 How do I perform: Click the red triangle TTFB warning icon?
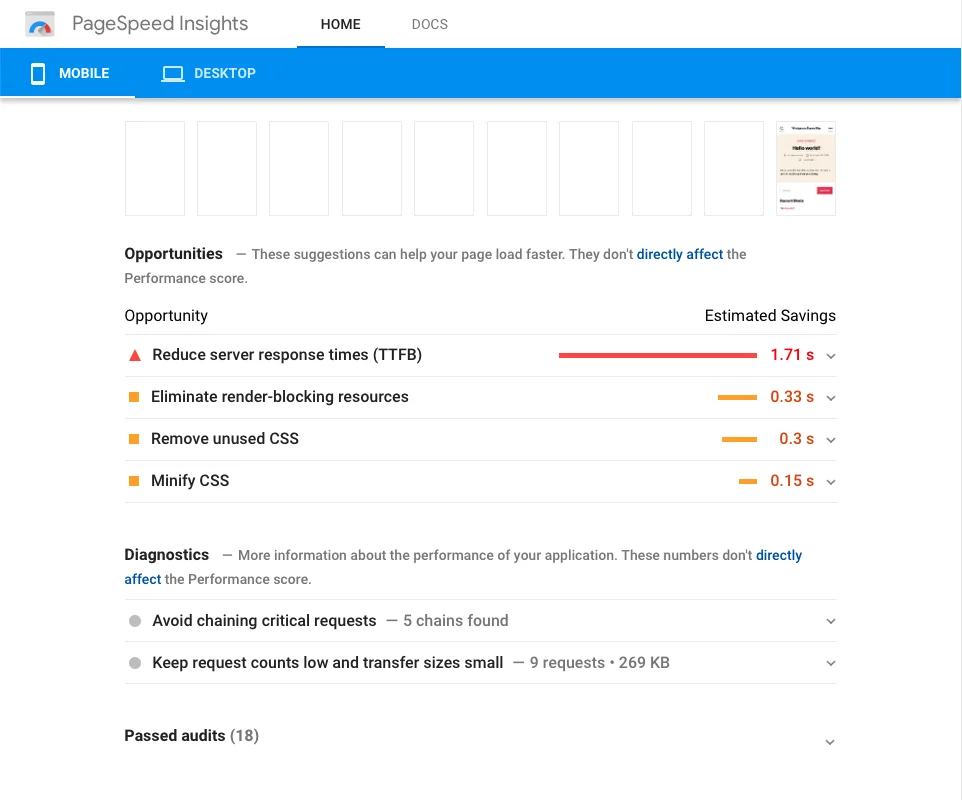click(135, 355)
